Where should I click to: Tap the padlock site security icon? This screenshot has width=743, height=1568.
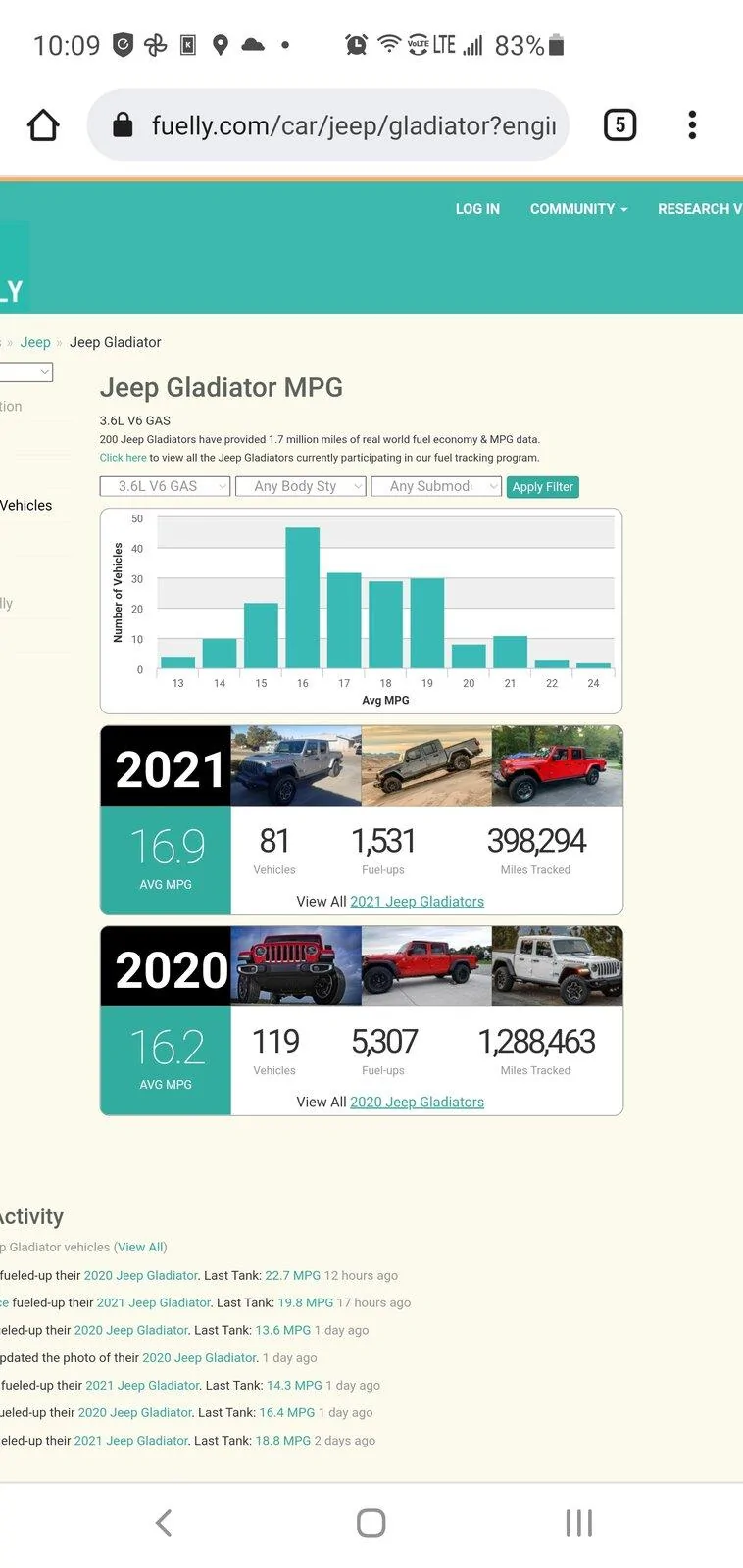coord(123,124)
